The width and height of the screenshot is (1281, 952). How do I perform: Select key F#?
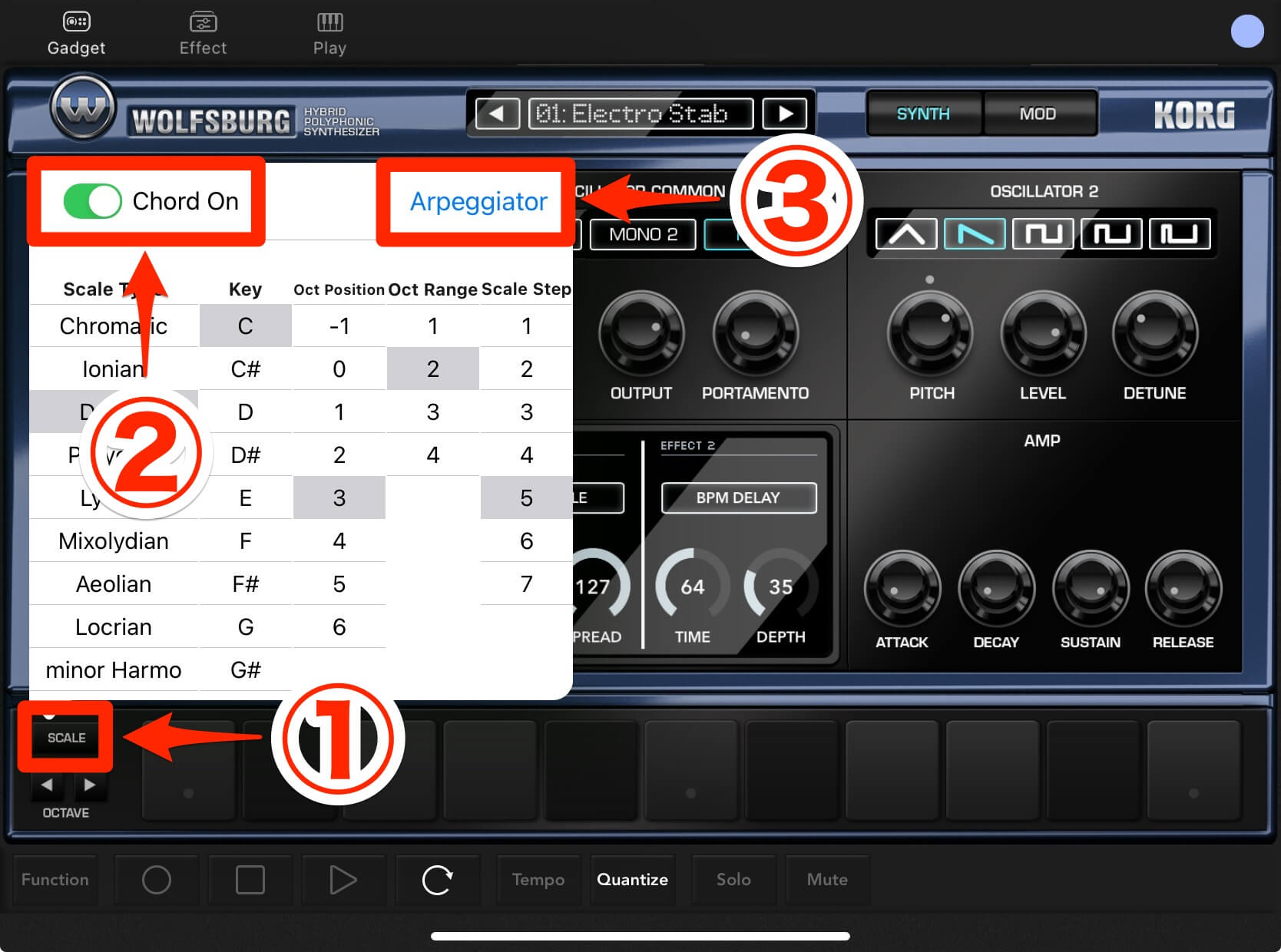coord(246,583)
